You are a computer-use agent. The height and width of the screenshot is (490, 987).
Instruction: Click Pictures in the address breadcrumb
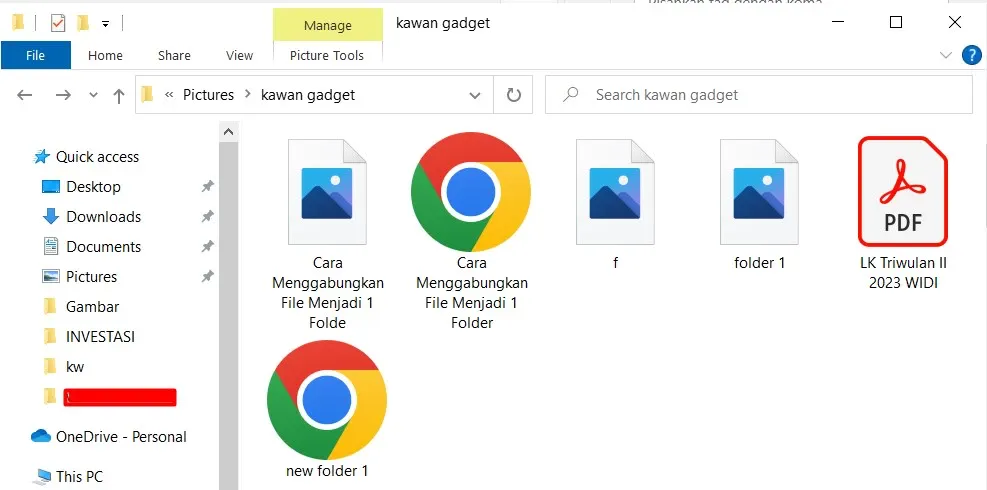(x=208, y=95)
